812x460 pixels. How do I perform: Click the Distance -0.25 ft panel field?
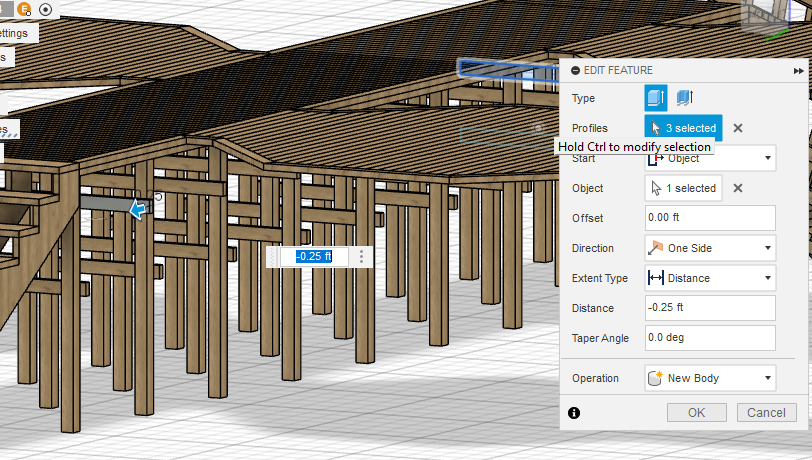click(x=710, y=308)
